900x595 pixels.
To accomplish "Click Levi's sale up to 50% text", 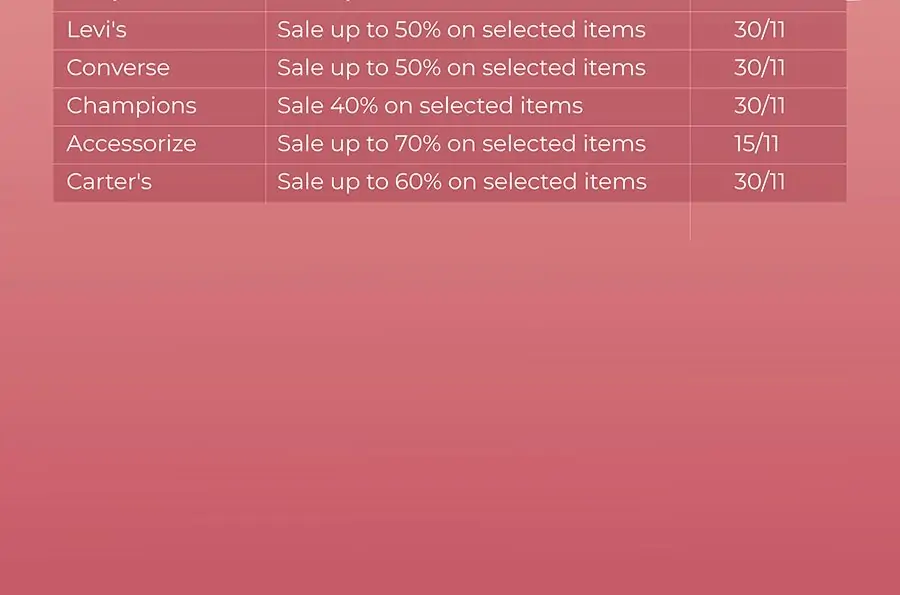I will [x=461, y=30].
